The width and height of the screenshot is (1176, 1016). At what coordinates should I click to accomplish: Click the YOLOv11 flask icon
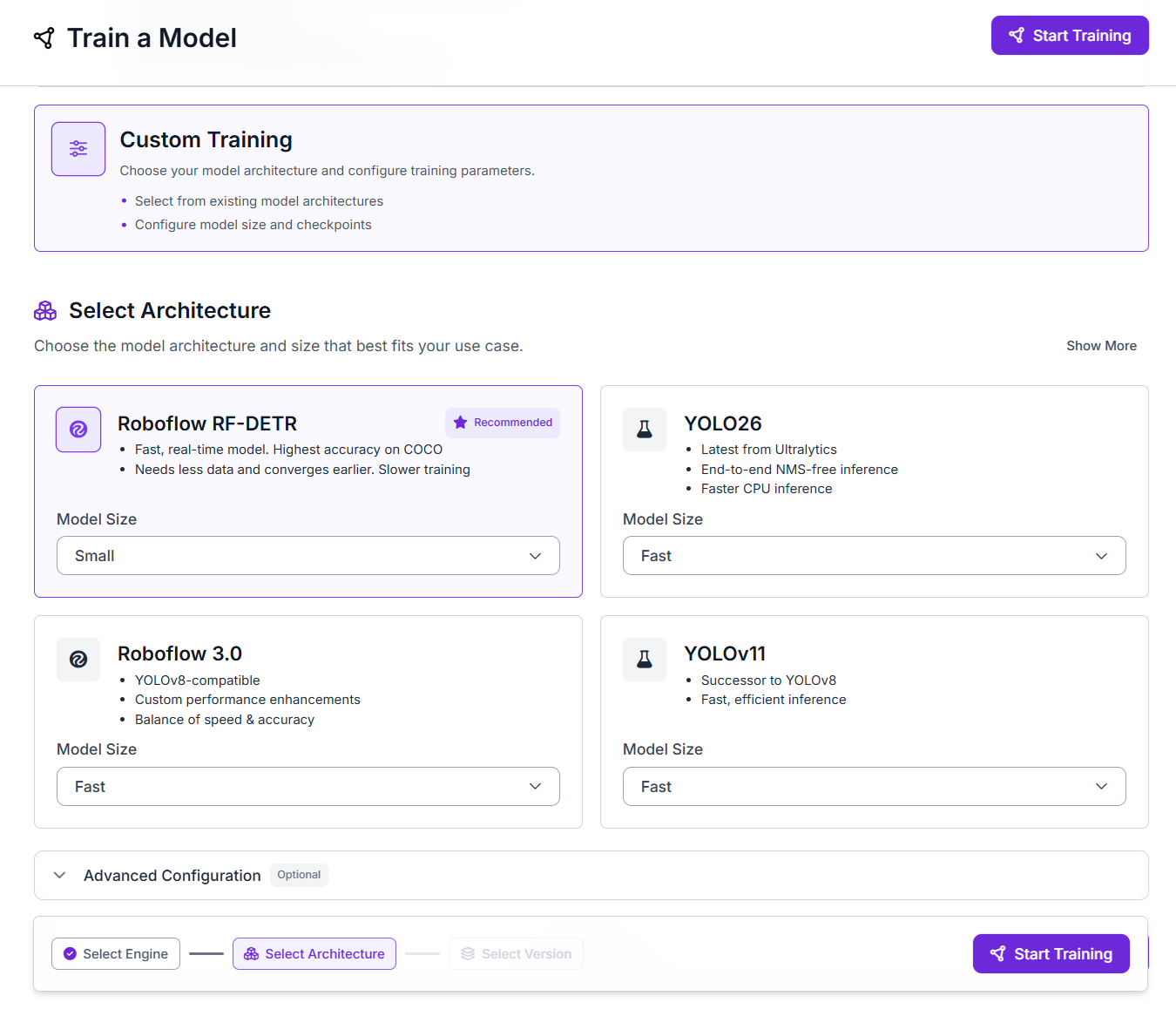[645, 660]
